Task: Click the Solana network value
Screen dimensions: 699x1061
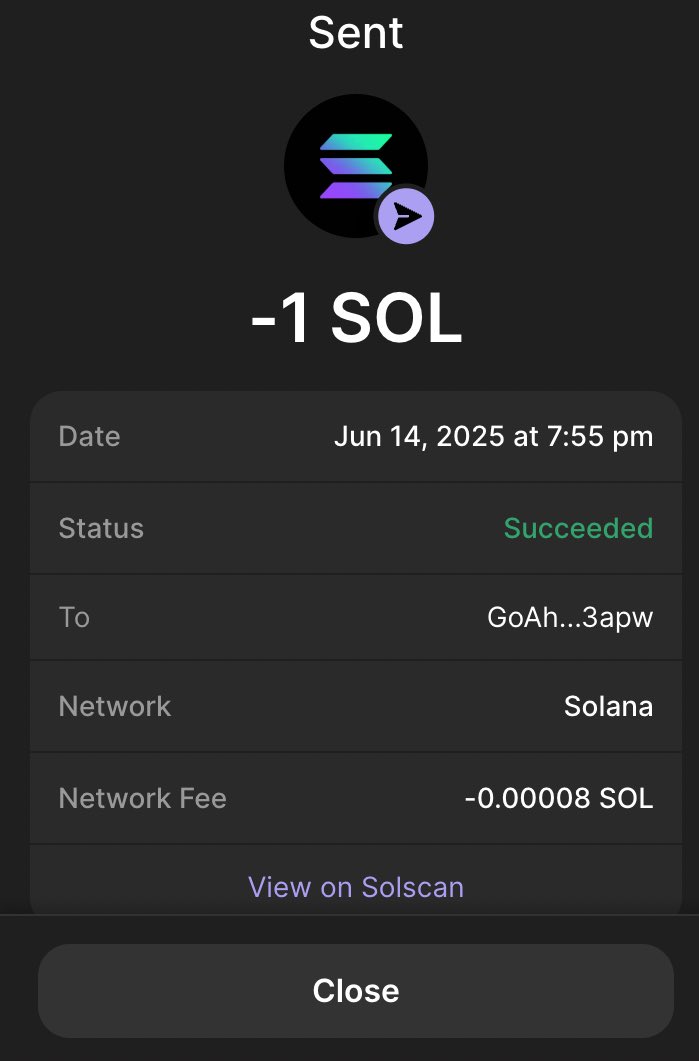Action: [x=608, y=706]
